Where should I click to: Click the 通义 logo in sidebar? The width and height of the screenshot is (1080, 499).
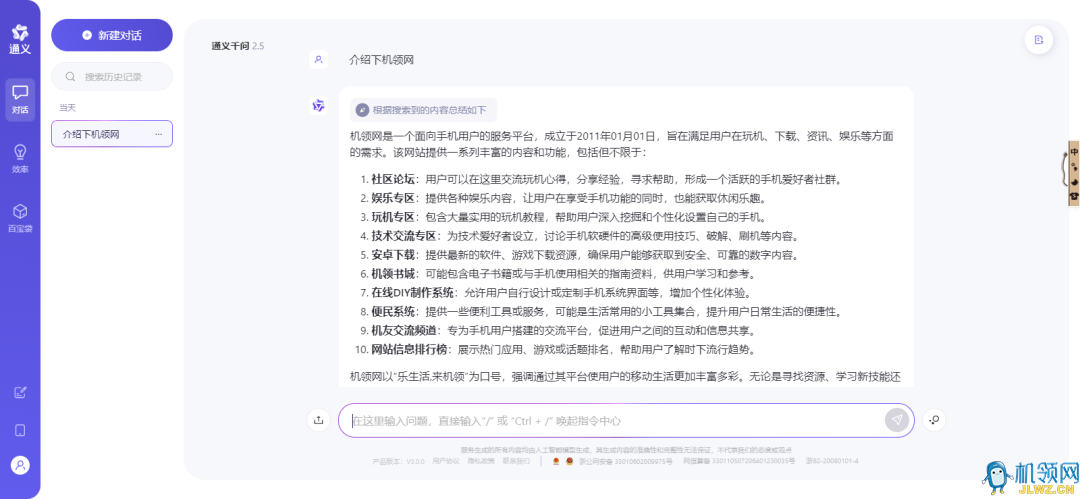point(20,40)
